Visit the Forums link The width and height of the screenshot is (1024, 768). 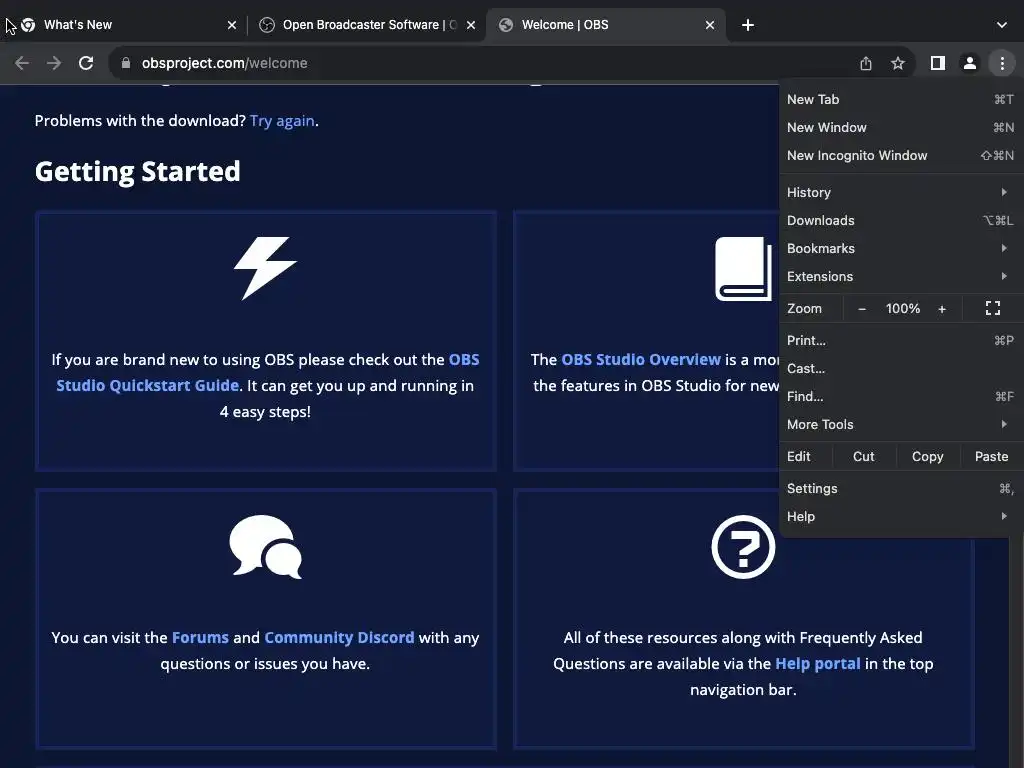pyautogui.click(x=200, y=637)
